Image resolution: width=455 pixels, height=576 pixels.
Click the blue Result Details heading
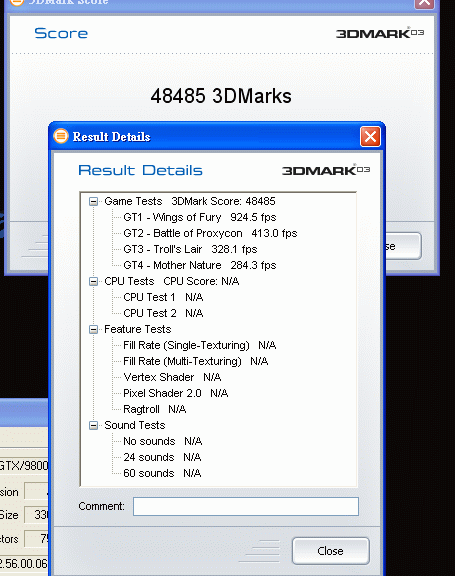point(140,170)
